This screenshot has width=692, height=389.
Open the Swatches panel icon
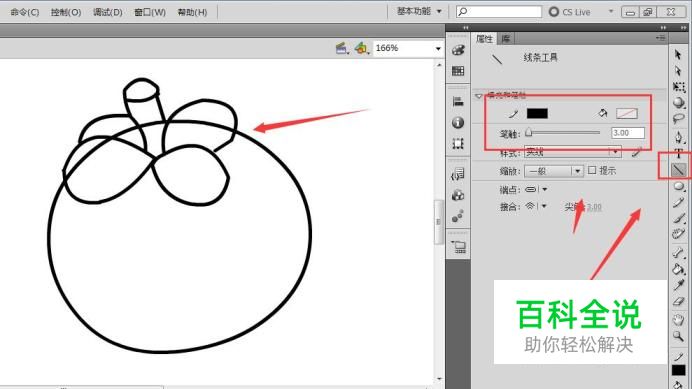[x=458, y=71]
